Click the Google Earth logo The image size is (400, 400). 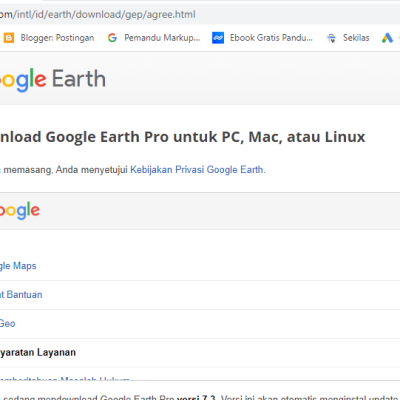[53, 79]
